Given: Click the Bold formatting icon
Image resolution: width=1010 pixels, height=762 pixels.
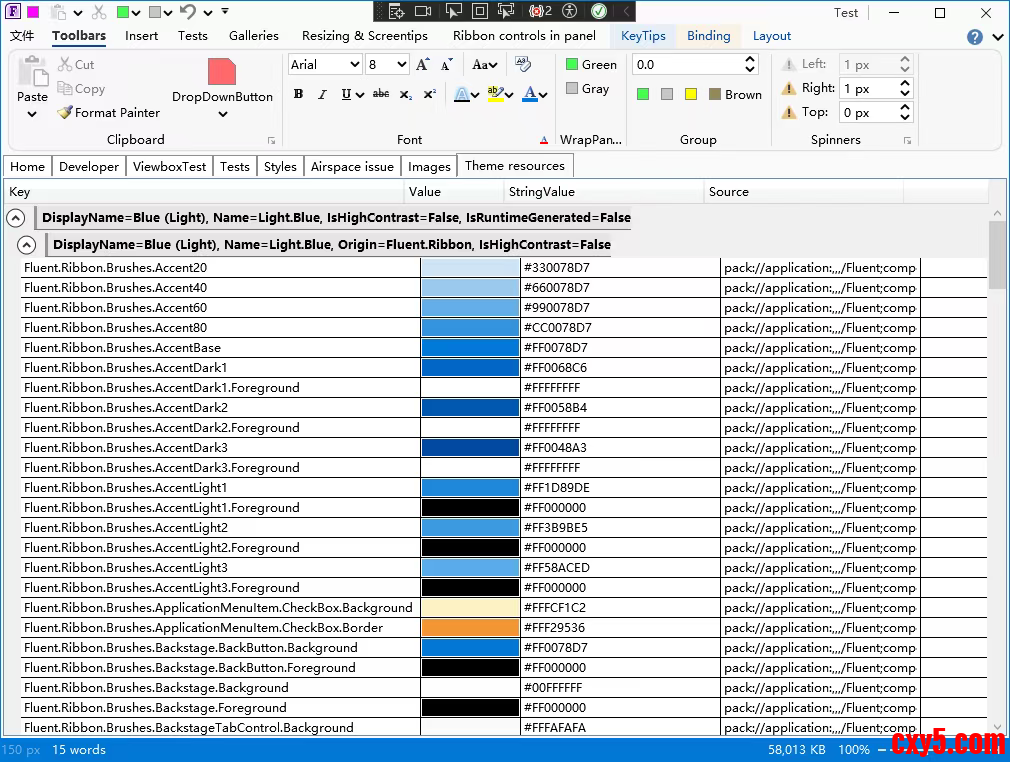Looking at the screenshot, I should [298, 94].
